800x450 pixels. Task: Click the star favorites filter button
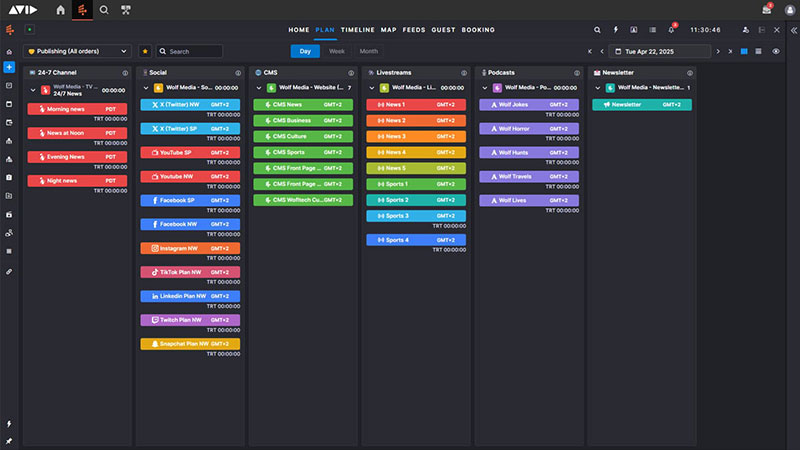[145, 51]
